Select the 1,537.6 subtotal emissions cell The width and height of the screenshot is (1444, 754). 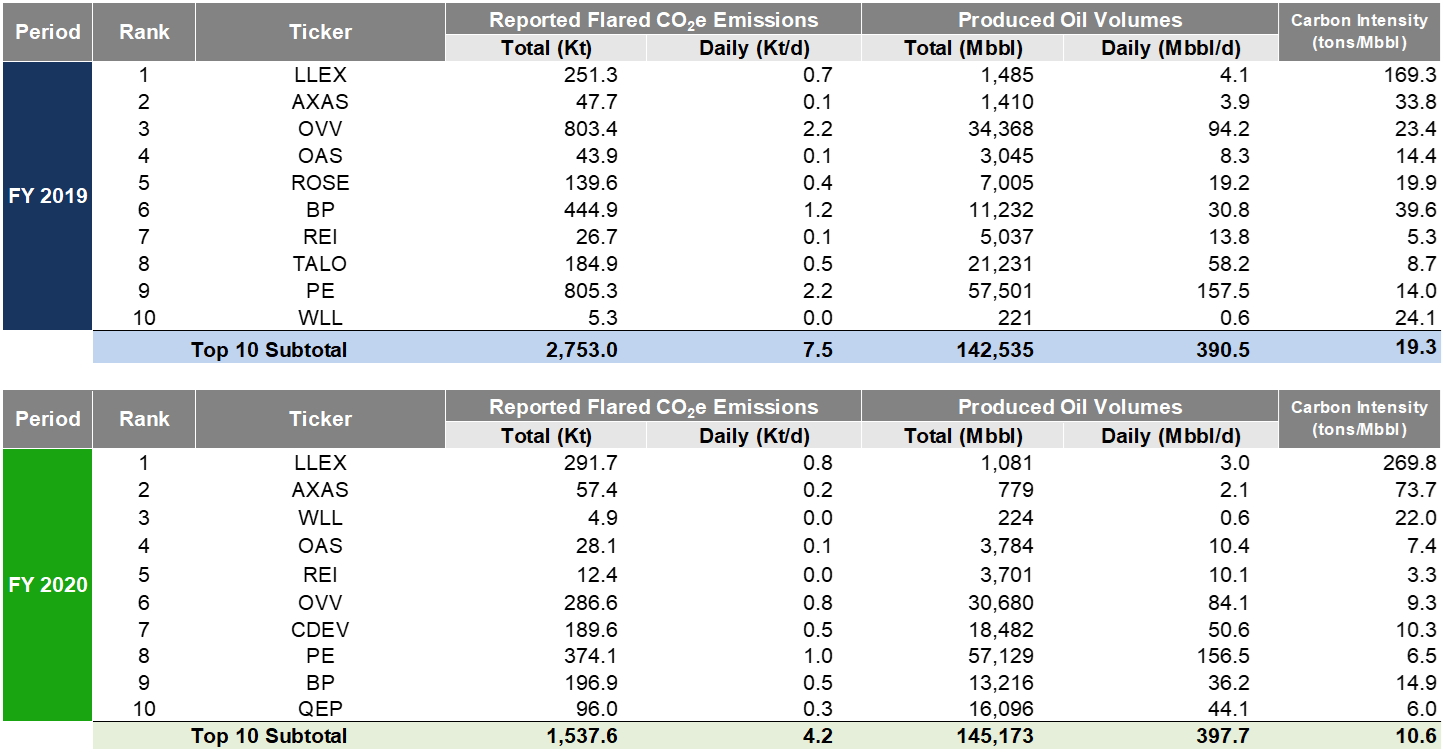tap(584, 736)
